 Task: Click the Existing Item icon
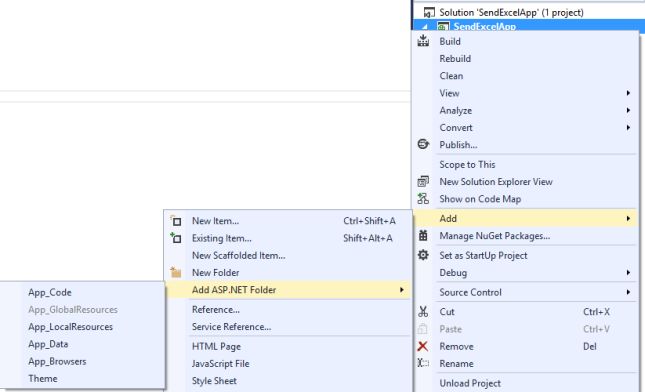(176, 238)
